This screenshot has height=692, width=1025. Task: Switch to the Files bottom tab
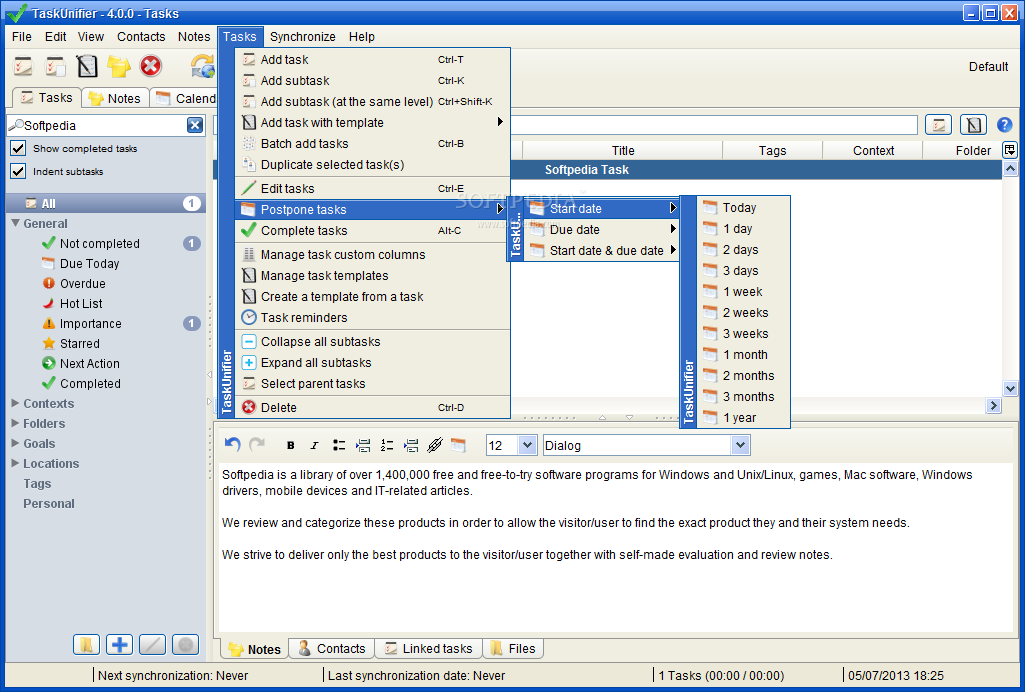click(x=513, y=648)
